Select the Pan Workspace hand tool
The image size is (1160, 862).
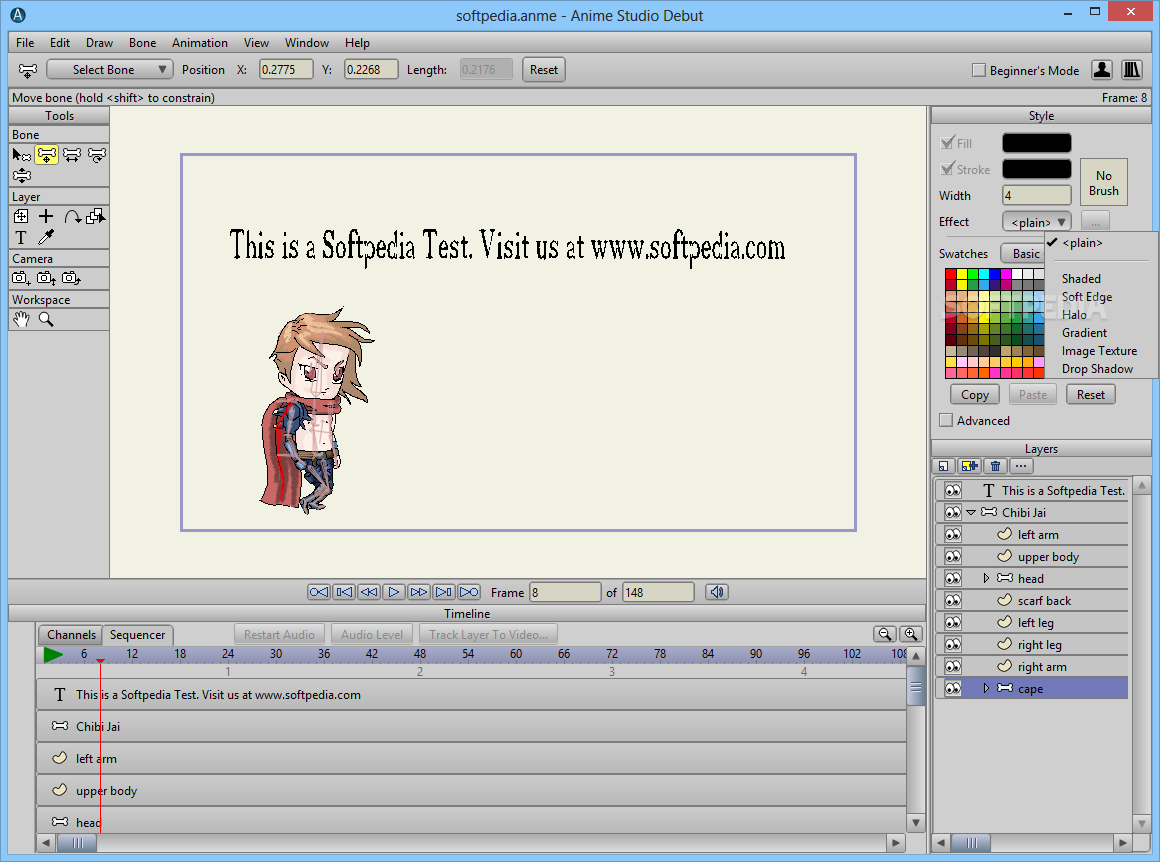pos(21,320)
